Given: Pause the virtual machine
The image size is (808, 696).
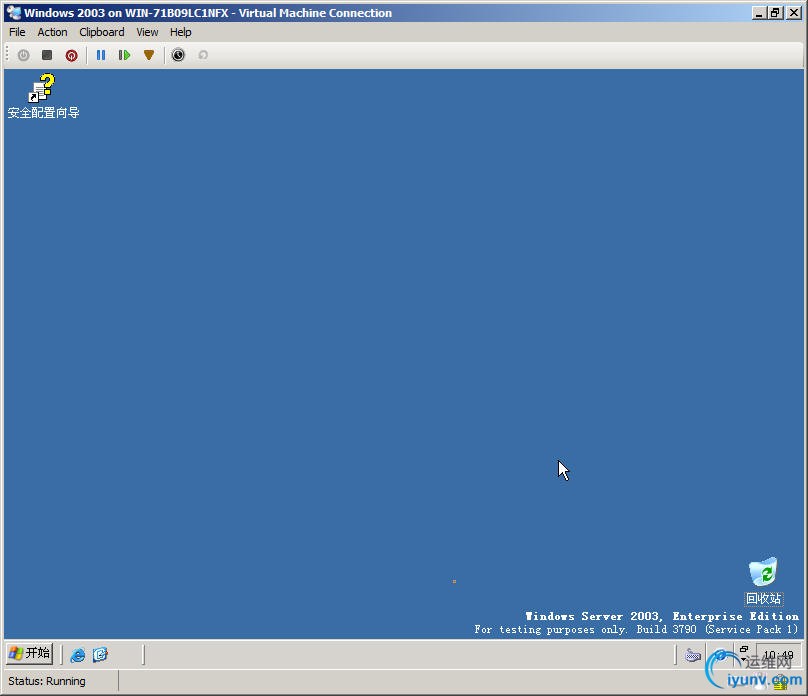Looking at the screenshot, I should point(100,55).
